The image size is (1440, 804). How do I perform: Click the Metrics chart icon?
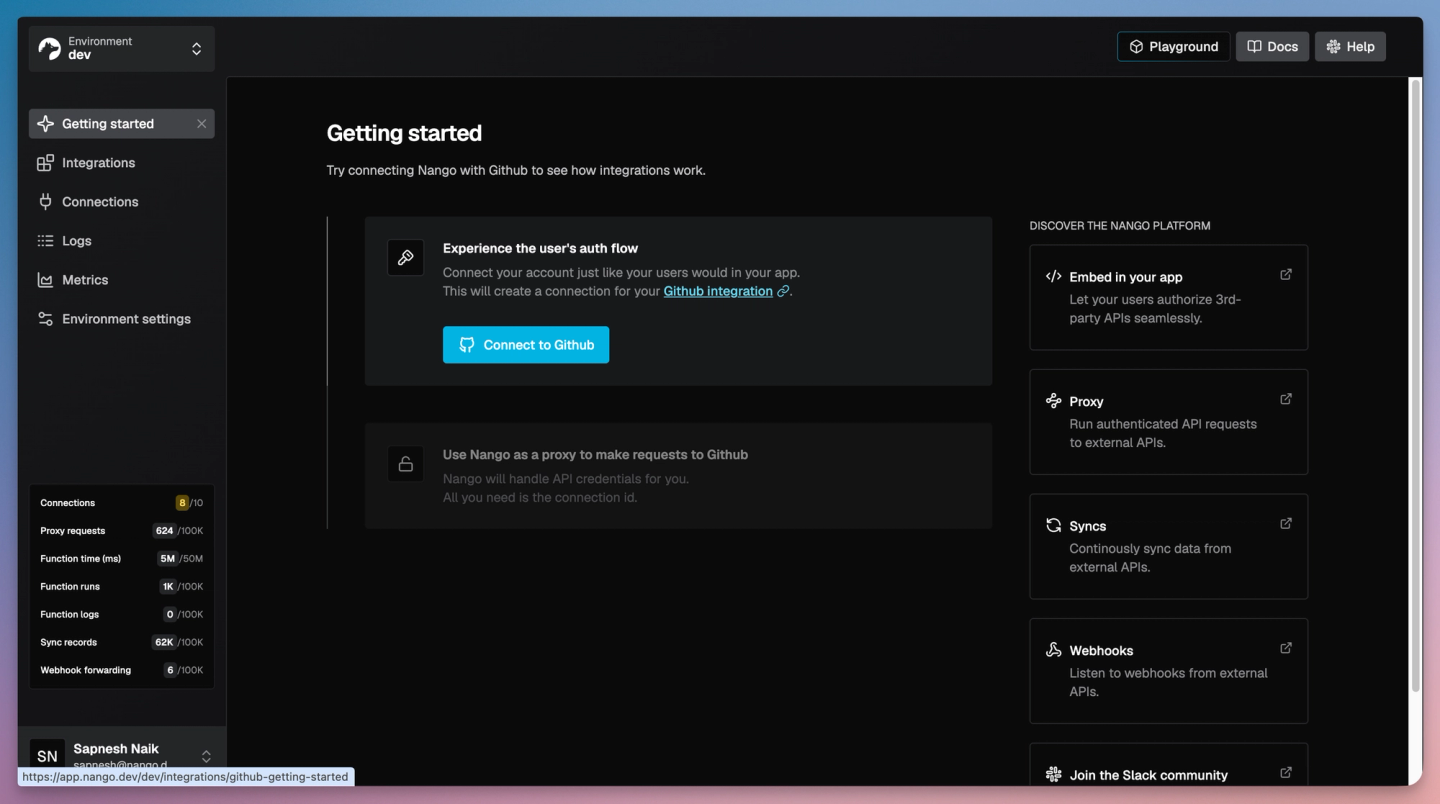pos(45,280)
